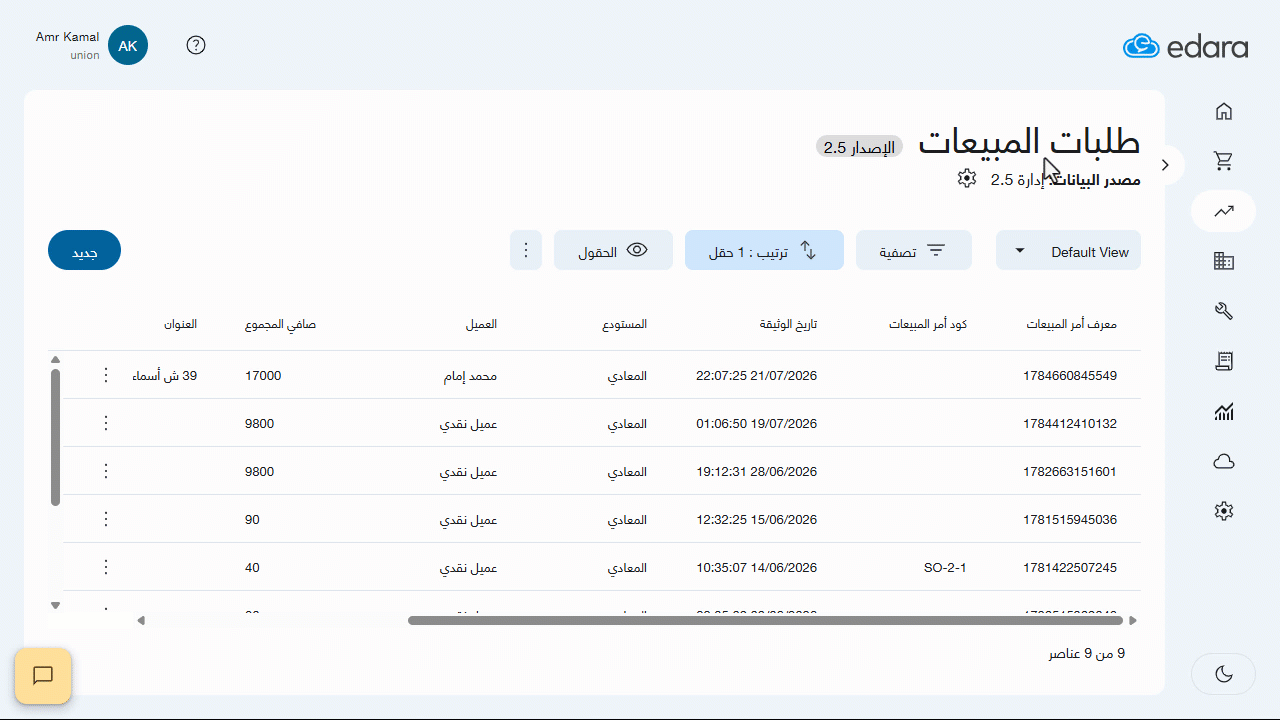The height and width of the screenshot is (720, 1280).
Task: Click the horizontal table scrollbar
Action: [766, 620]
